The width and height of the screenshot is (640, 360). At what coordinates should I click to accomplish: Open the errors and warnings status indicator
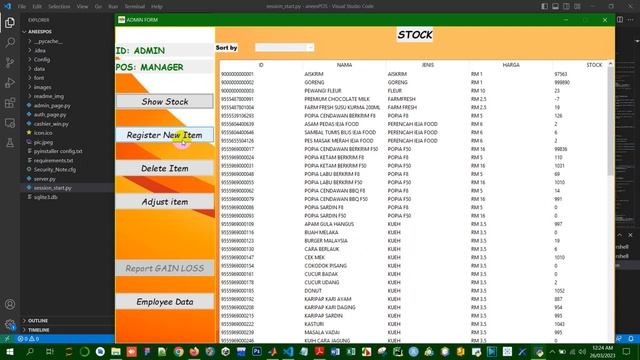tap(28, 339)
